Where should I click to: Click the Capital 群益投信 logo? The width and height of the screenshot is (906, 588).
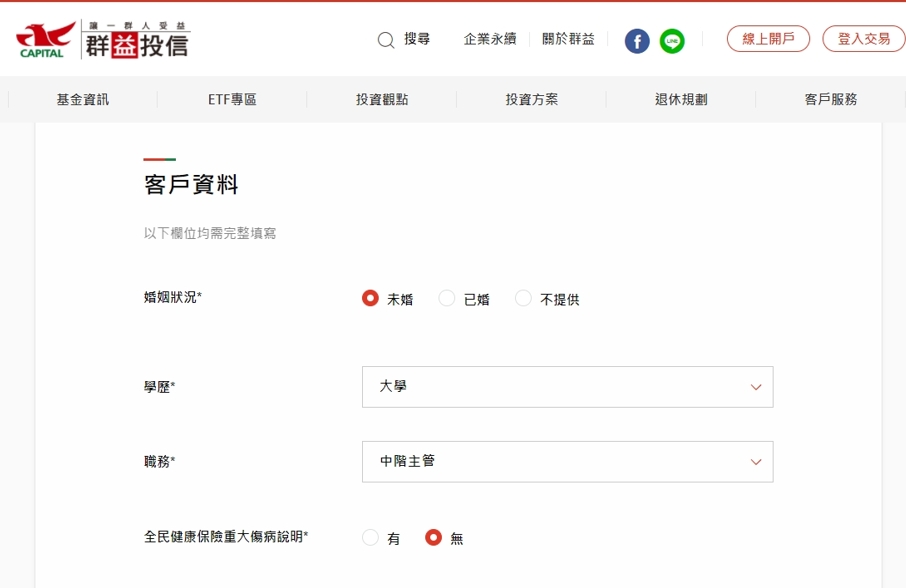[102, 39]
